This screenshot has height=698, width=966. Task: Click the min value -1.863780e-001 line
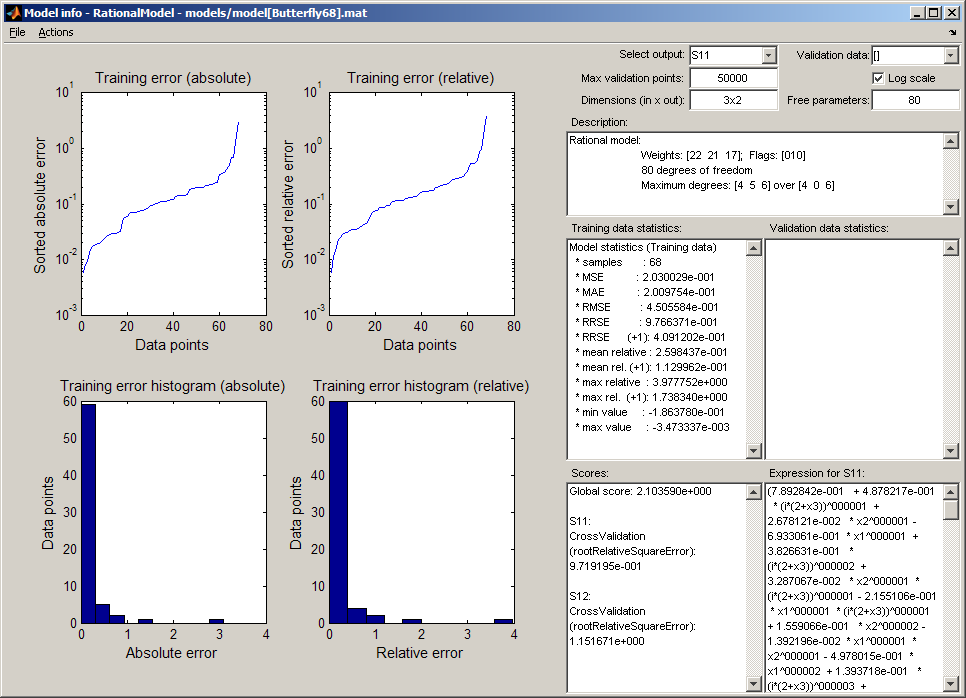coord(649,412)
